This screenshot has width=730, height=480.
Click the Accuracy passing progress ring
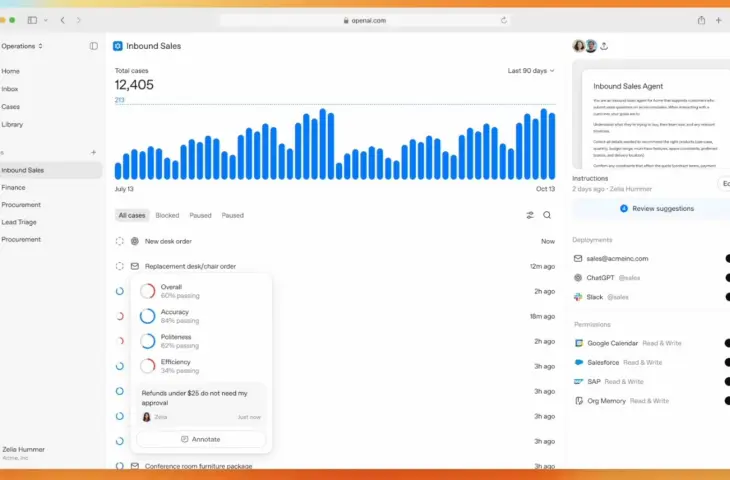pos(147,316)
